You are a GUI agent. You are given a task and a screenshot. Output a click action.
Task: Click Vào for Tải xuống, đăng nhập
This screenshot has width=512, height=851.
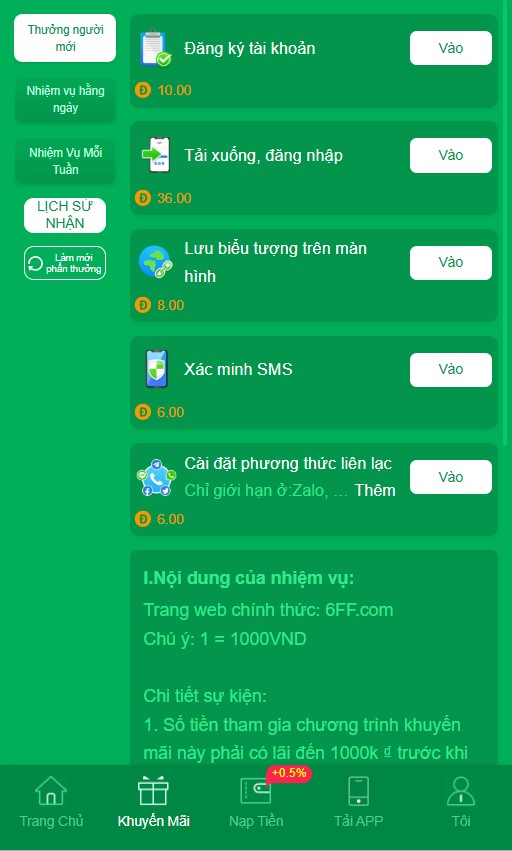(x=451, y=155)
